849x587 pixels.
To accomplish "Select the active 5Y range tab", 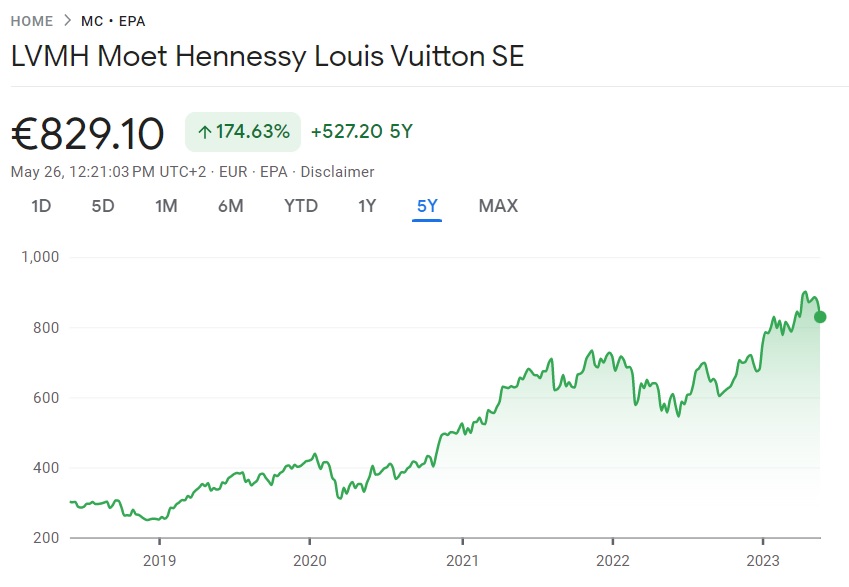I will pos(427,206).
